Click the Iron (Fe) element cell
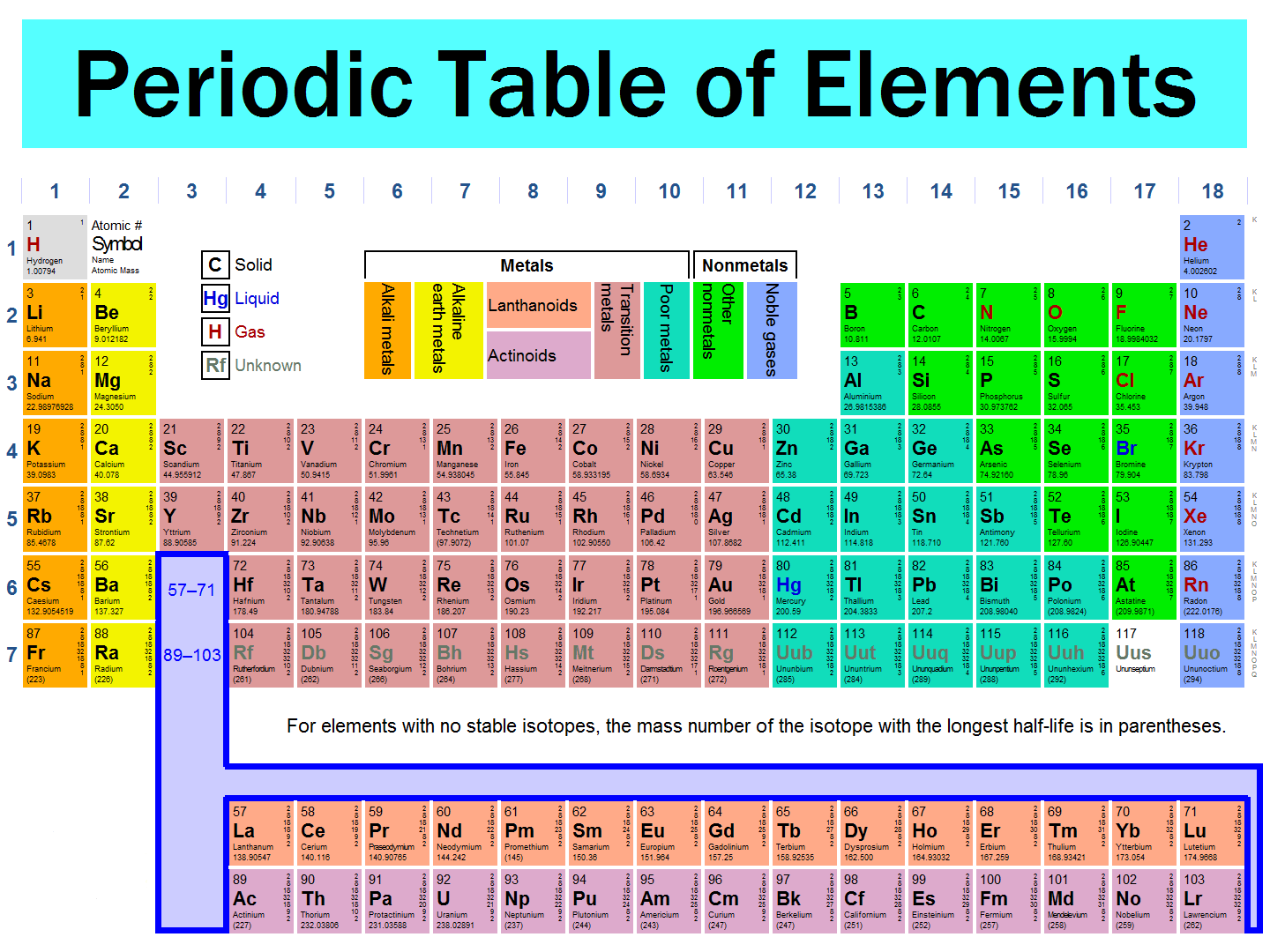1270x952 pixels. (533, 450)
